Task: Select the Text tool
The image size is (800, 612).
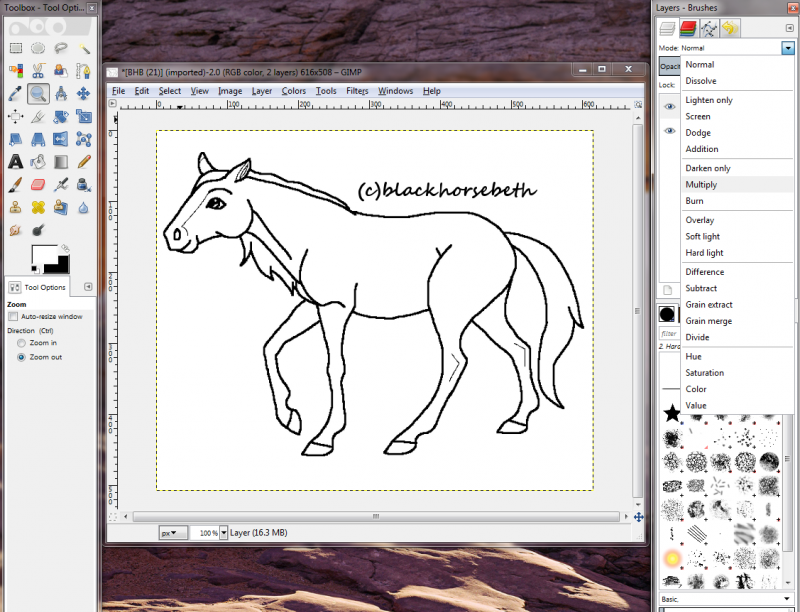Action: tap(16, 162)
